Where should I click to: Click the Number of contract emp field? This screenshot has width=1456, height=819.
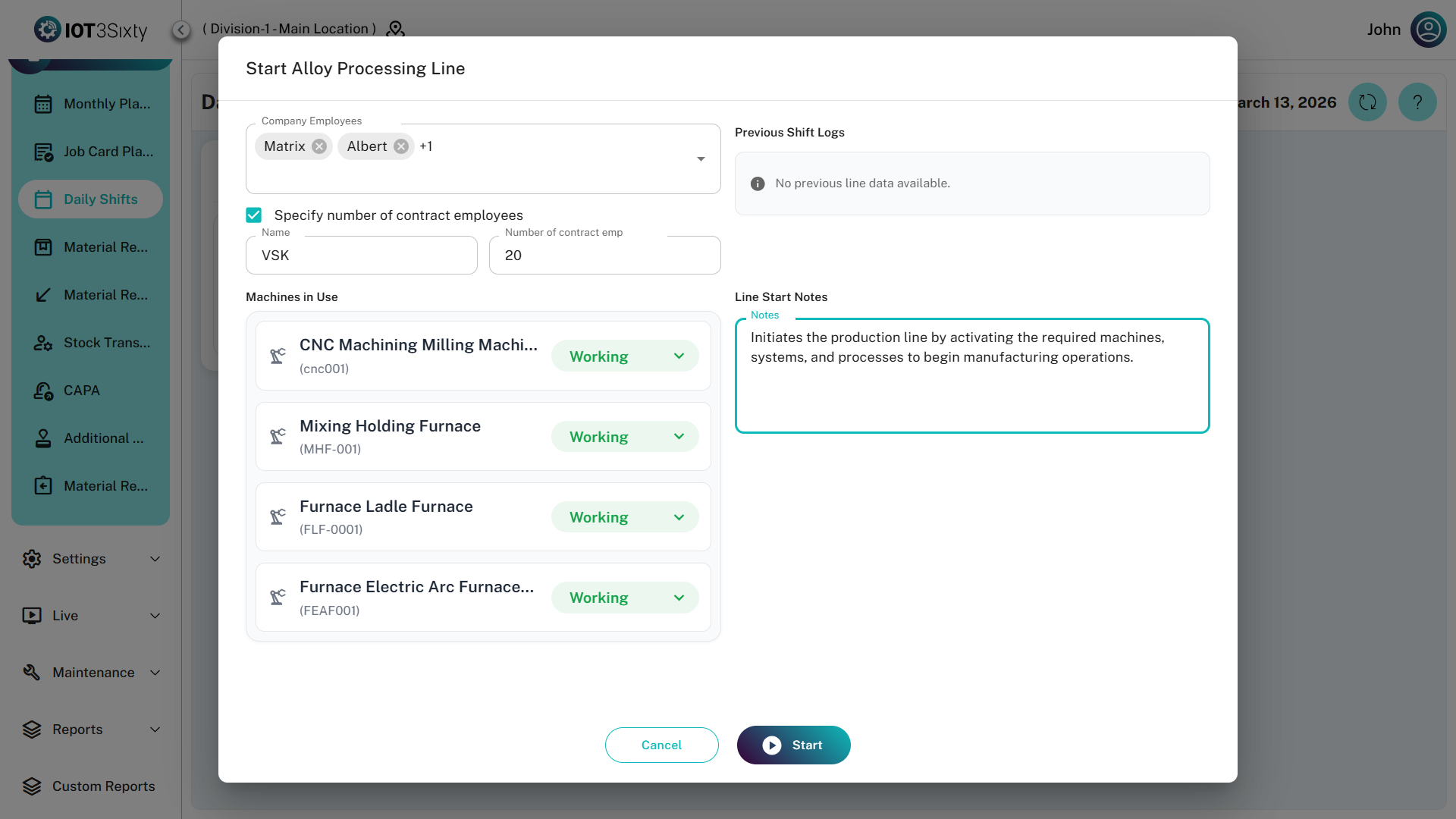pos(604,256)
